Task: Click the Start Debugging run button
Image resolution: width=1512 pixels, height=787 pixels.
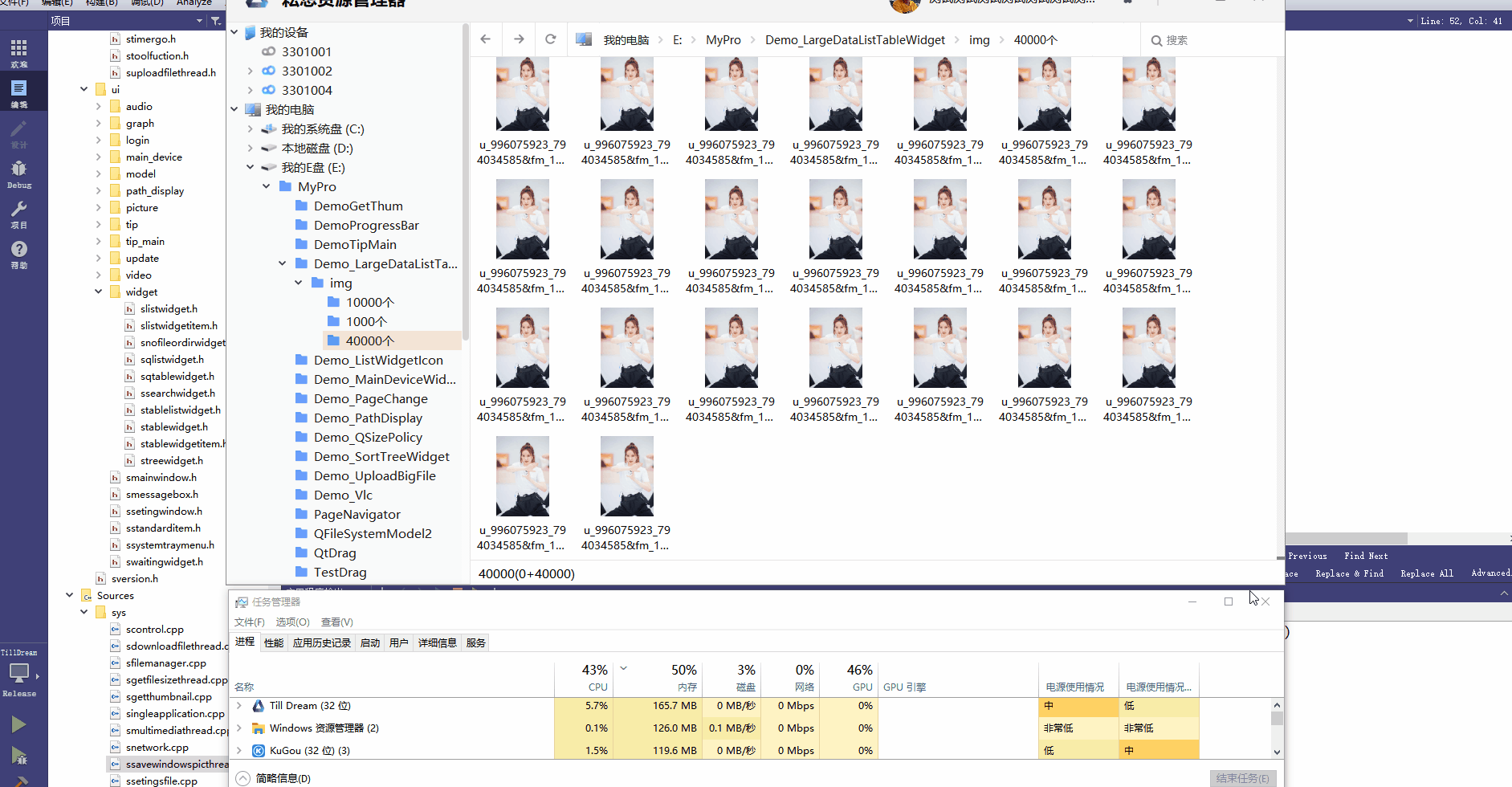Action: (x=18, y=756)
